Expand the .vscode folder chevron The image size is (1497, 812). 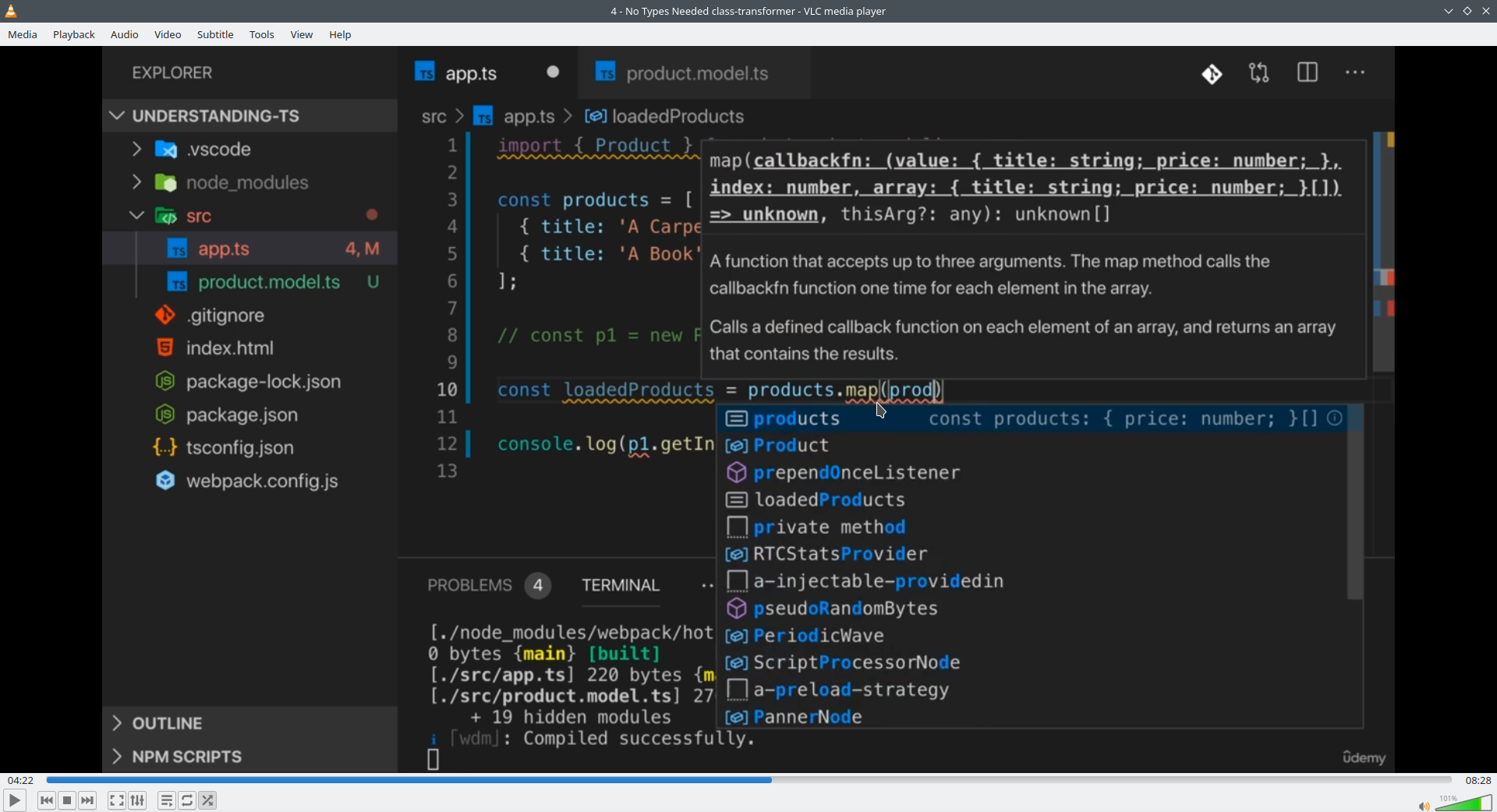click(x=137, y=149)
